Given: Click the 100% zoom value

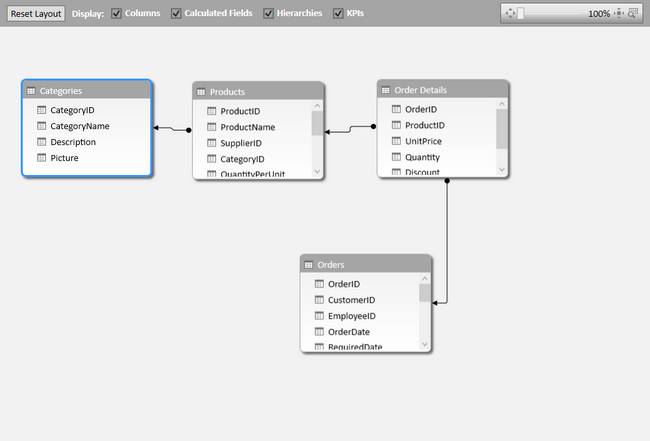Looking at the screenshot, I should click(599, 14).
